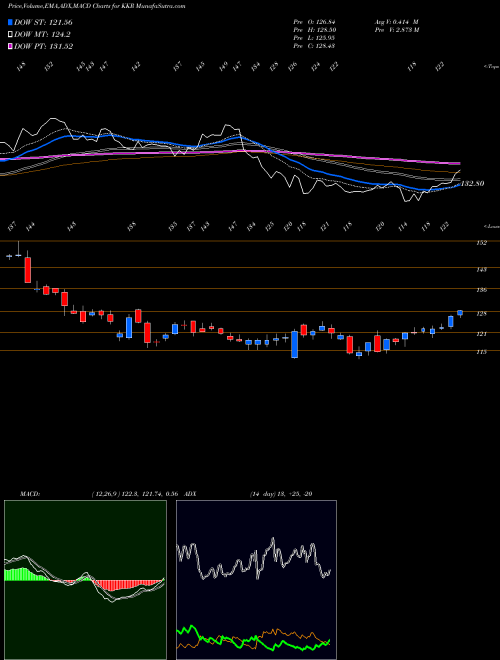This screenshot has height=660, width=500.
Task: Click the 121 price axis label
Action: point(481,334)
